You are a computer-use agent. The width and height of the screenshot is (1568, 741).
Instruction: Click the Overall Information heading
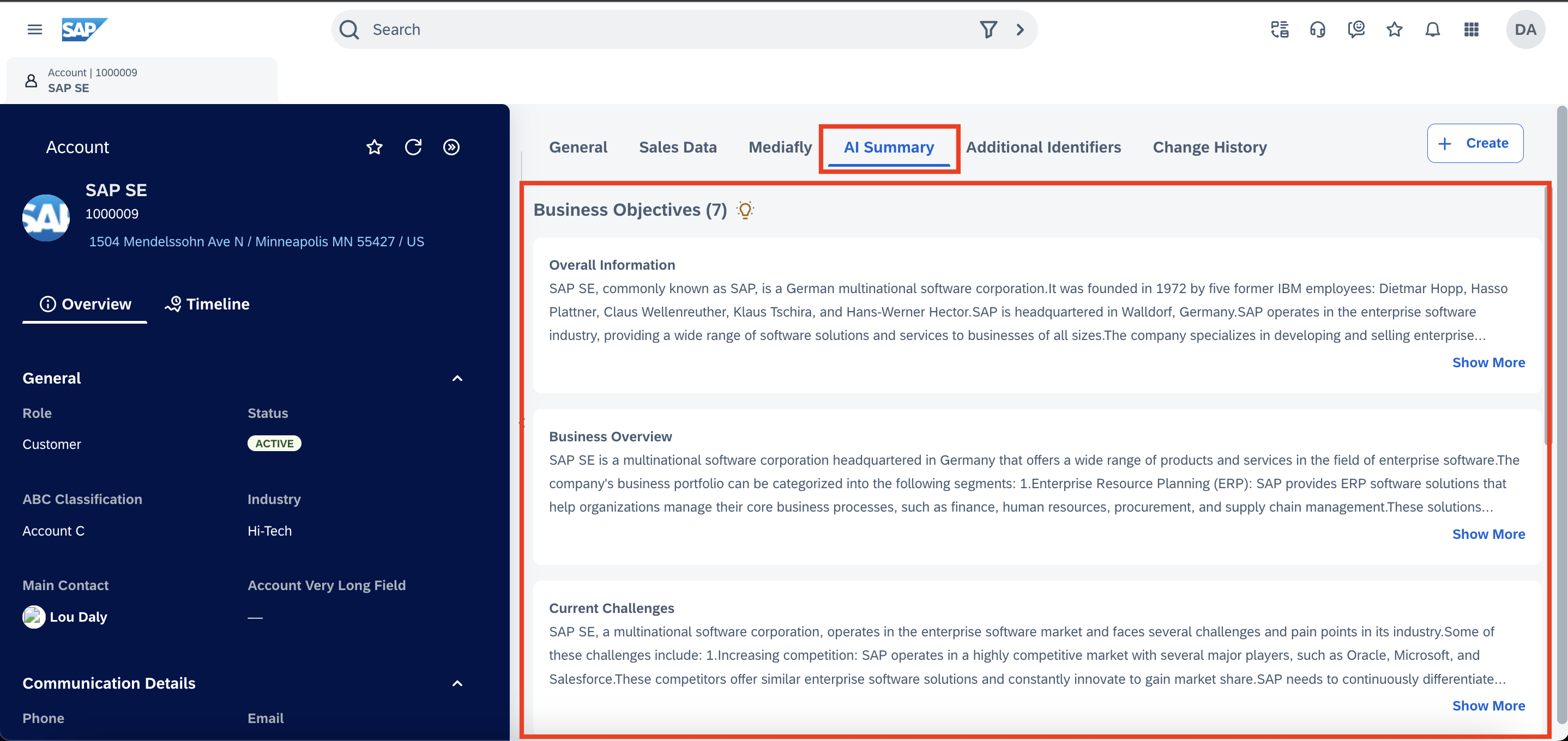(x=612, y=265)
